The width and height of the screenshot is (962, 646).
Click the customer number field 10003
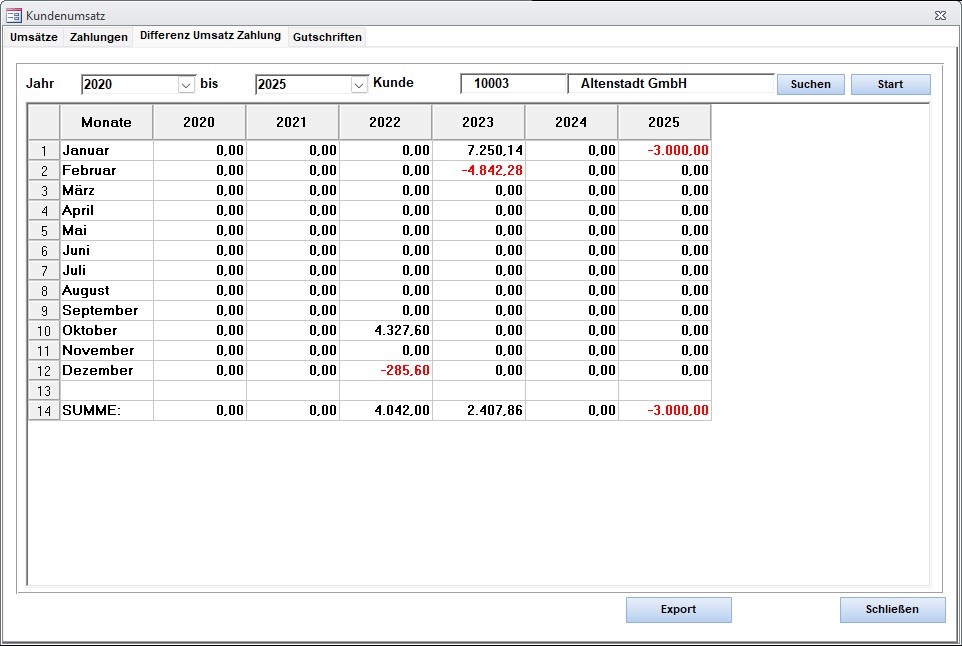point(513,84)
